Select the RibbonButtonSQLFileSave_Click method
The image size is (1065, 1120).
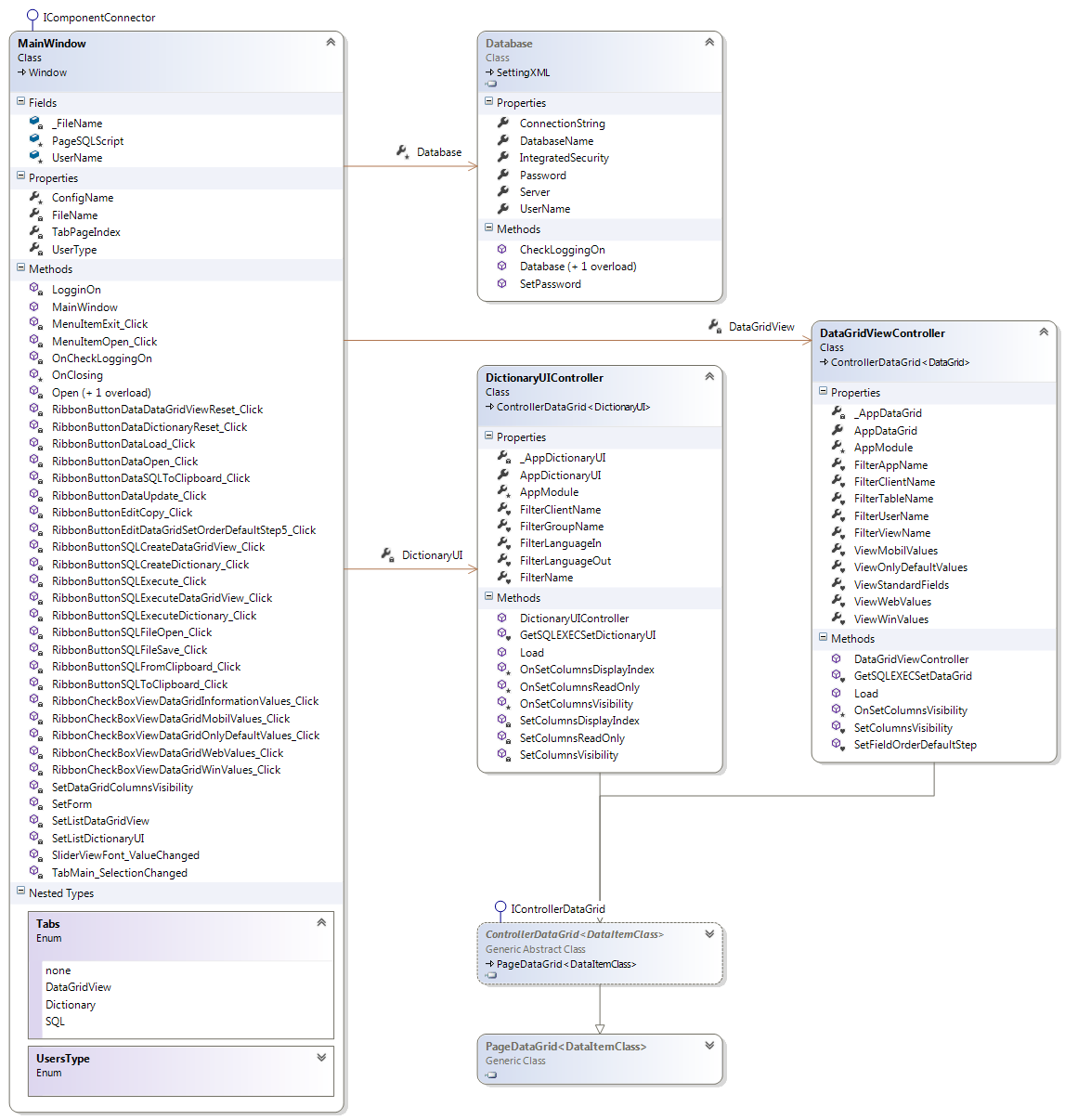tap(130, 650)
